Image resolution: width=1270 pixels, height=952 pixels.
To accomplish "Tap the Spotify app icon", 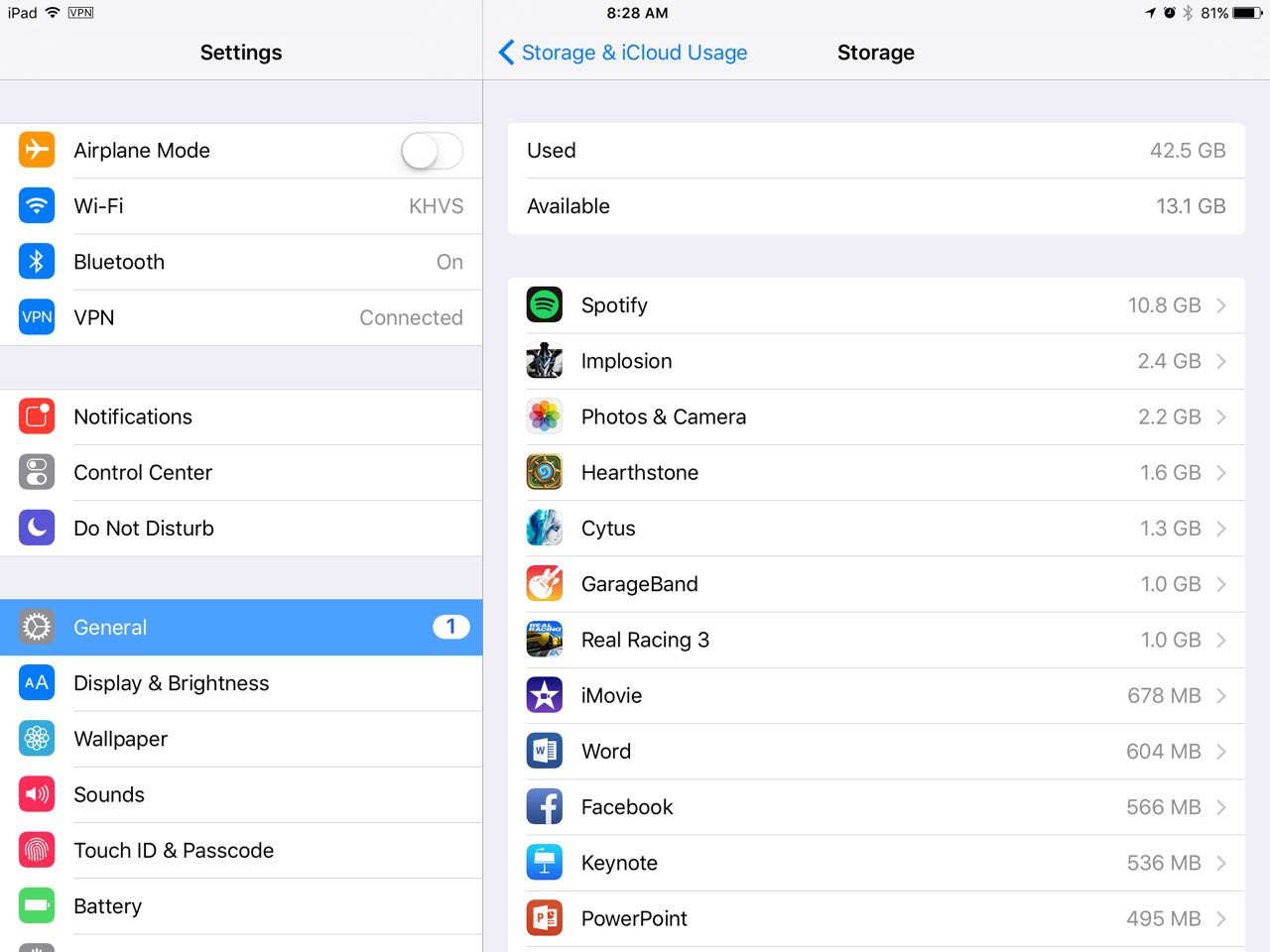I will (x=545, y=304).
